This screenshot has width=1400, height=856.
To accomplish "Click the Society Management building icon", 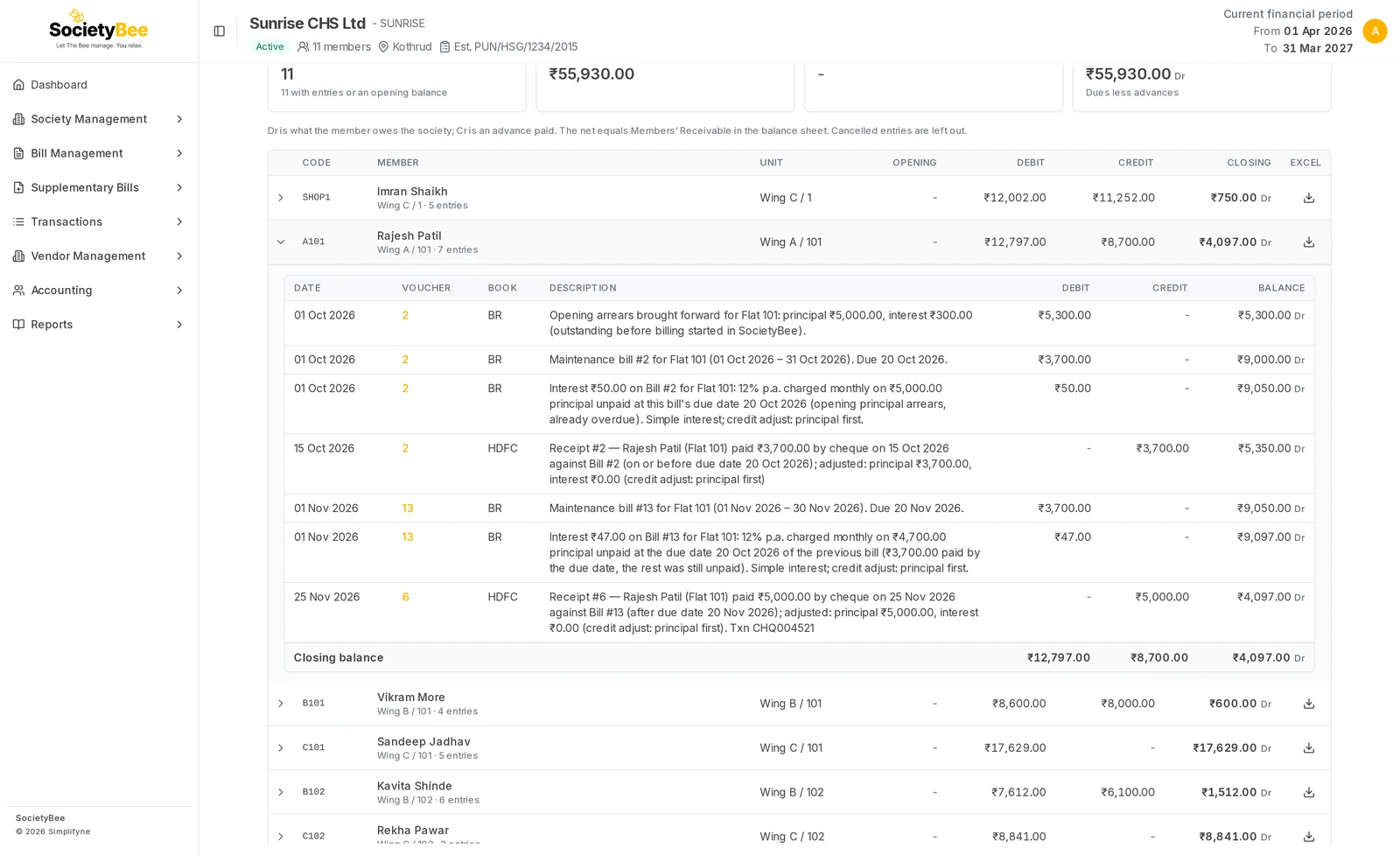I will coord(18,119).
